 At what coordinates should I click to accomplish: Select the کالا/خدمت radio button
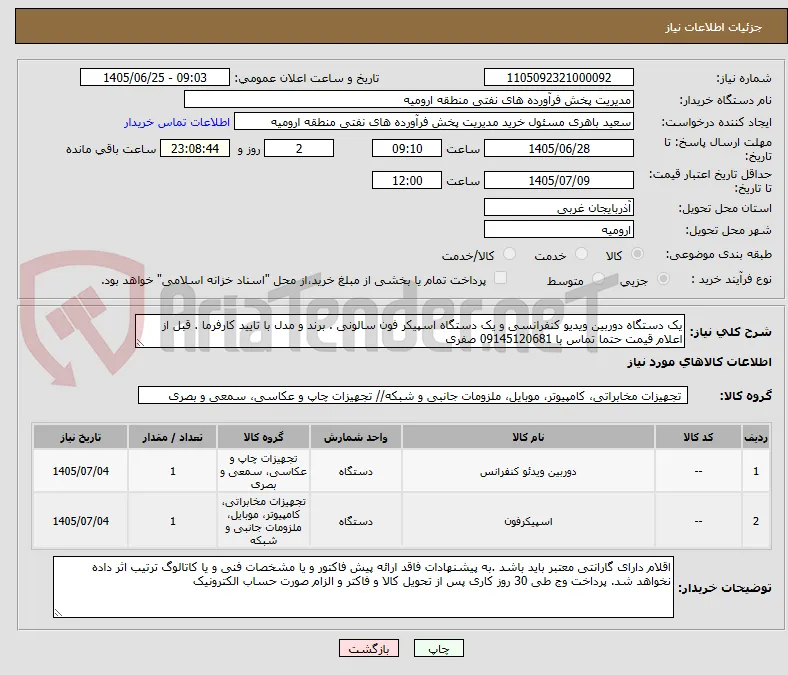pyautogui.click(x=510, y=254)
